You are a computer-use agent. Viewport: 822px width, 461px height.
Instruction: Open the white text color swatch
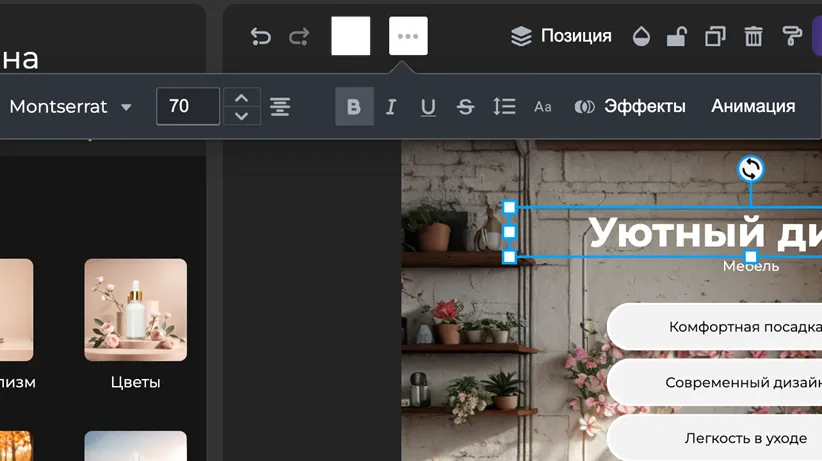(x=351, y=36)
